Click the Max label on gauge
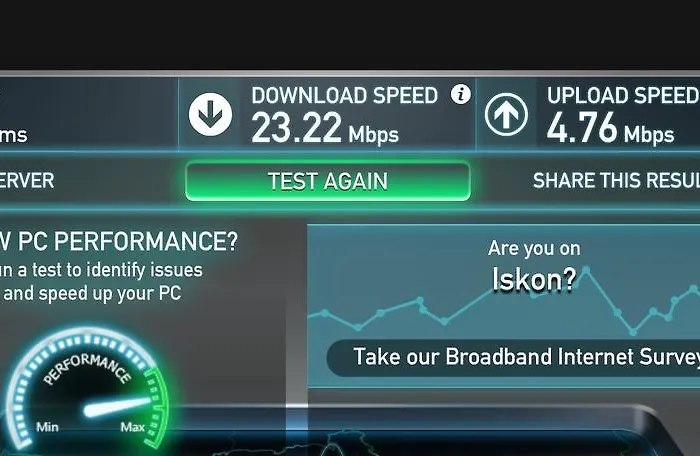This screenshot has width=700, height=456. [x=133, y=427]
